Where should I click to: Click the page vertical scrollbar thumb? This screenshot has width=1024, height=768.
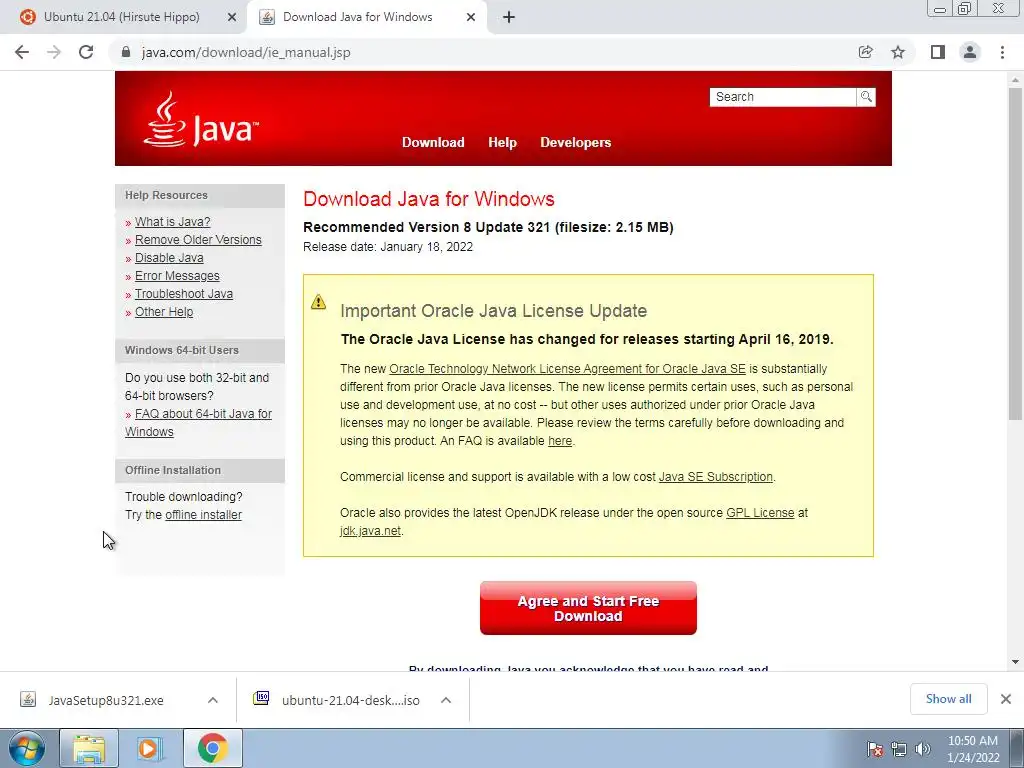coord(1015,253)
